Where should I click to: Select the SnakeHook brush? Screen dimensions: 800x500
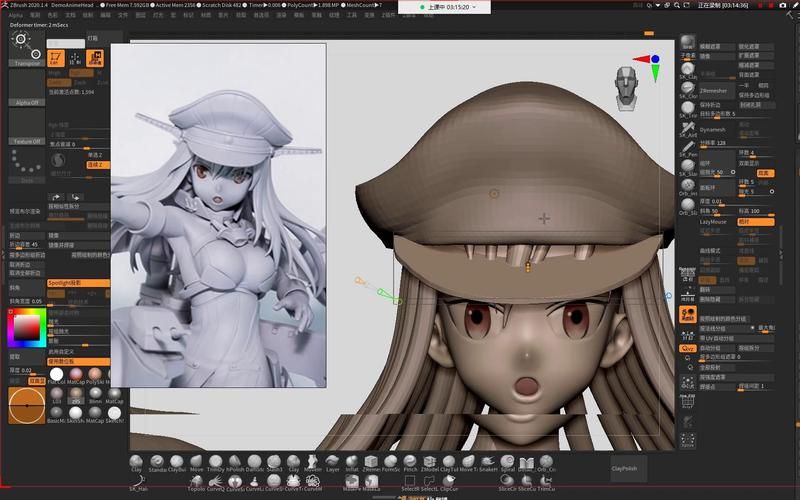coord(488,463)
